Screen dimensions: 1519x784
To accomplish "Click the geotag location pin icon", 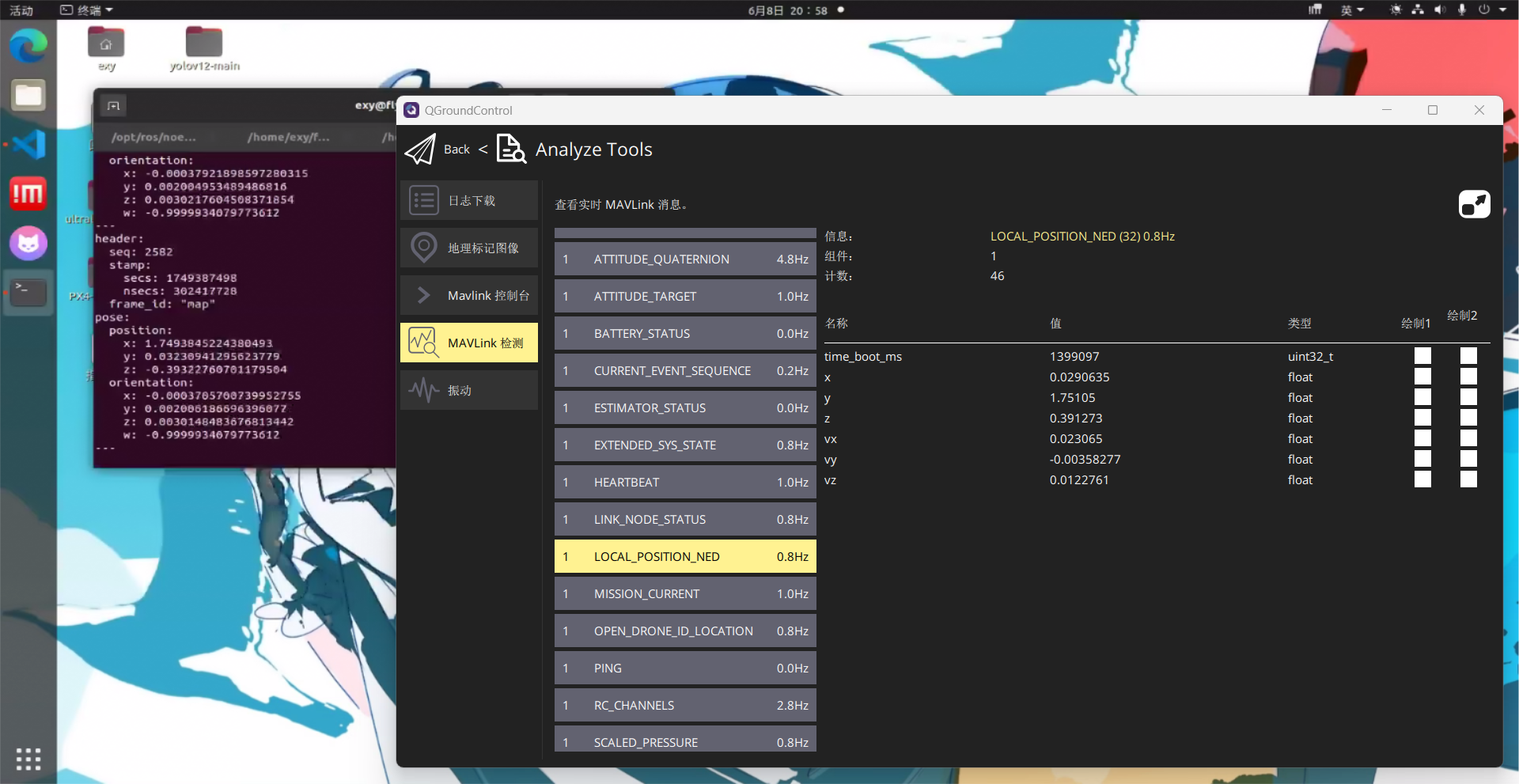I will 424,248.
